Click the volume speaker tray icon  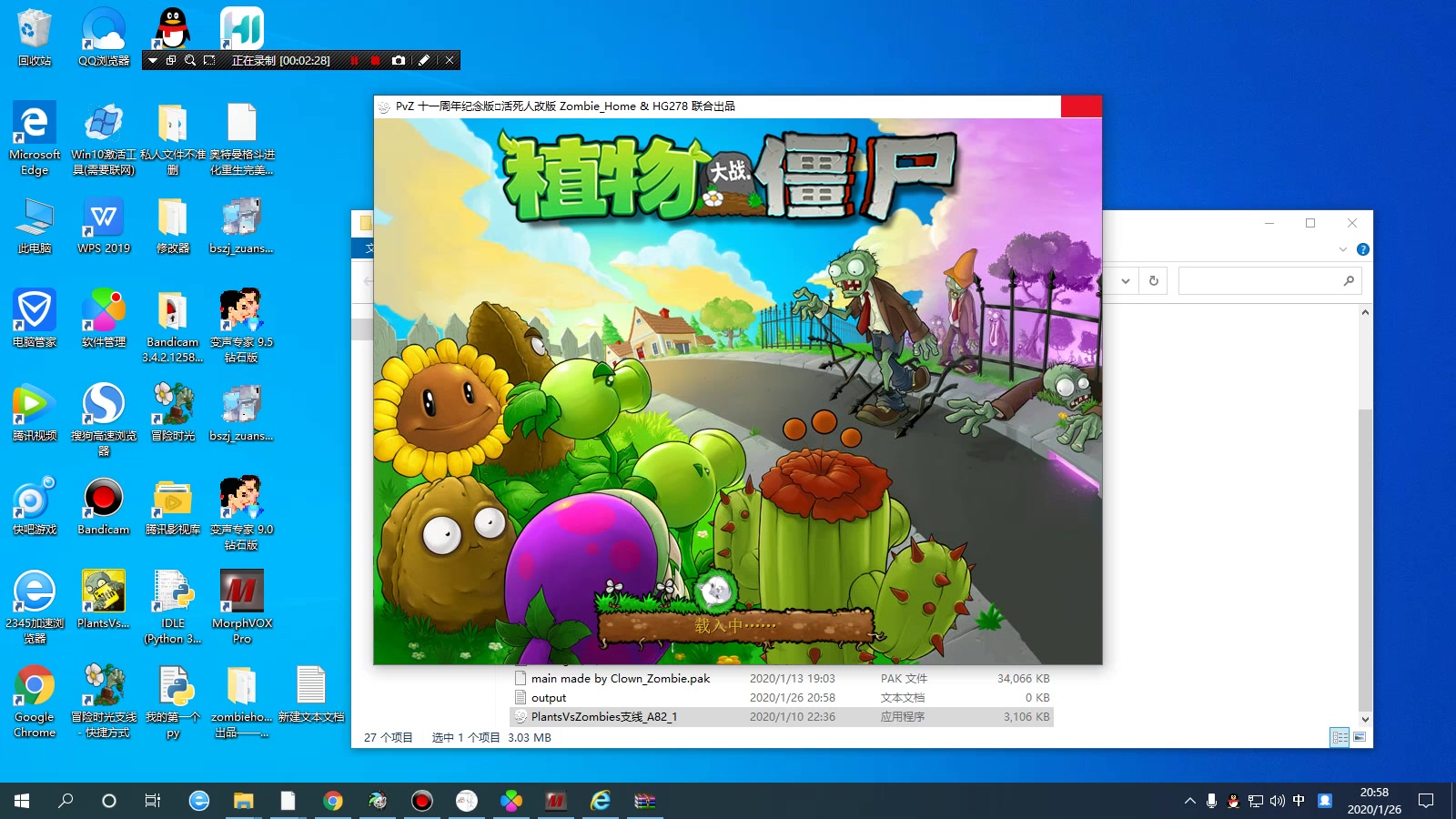(1278, 801)
